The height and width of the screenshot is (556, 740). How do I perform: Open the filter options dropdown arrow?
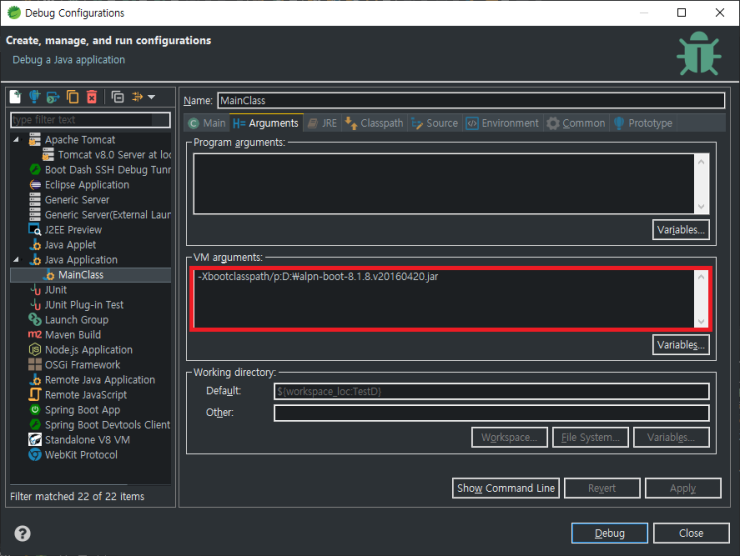click(152, 97)
